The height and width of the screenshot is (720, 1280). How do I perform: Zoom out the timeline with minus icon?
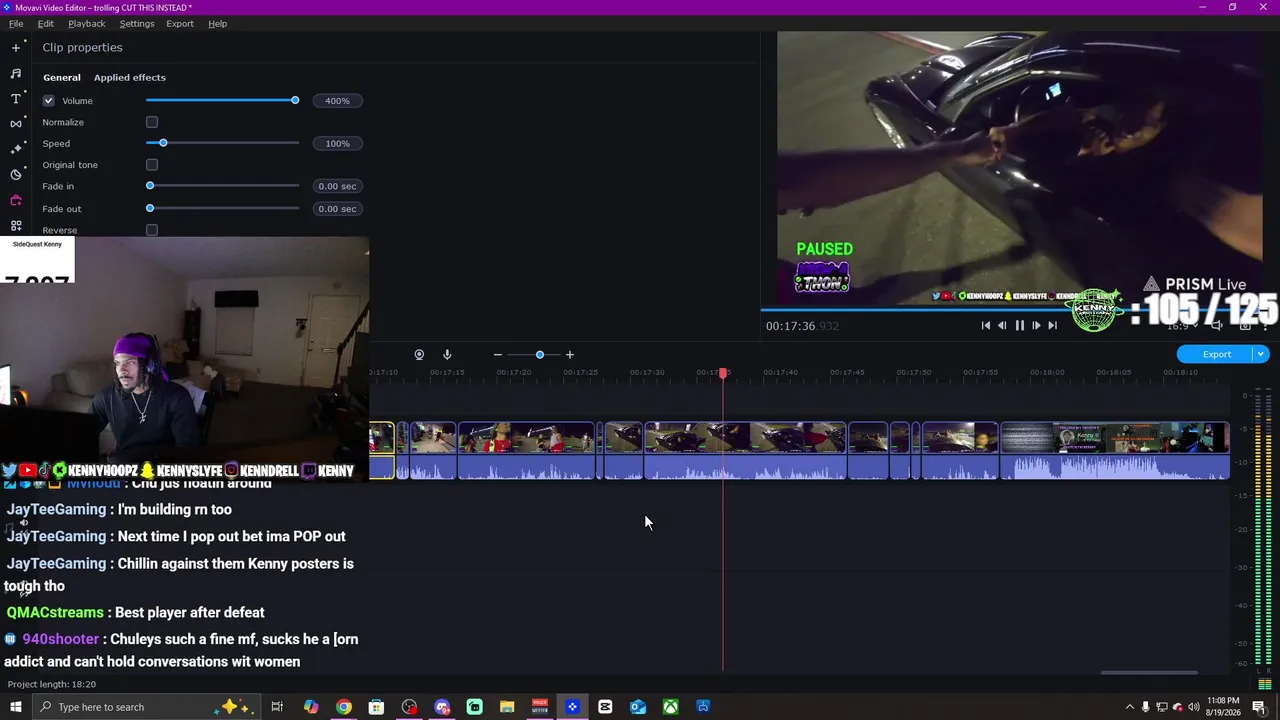click(x=498, y=355)
